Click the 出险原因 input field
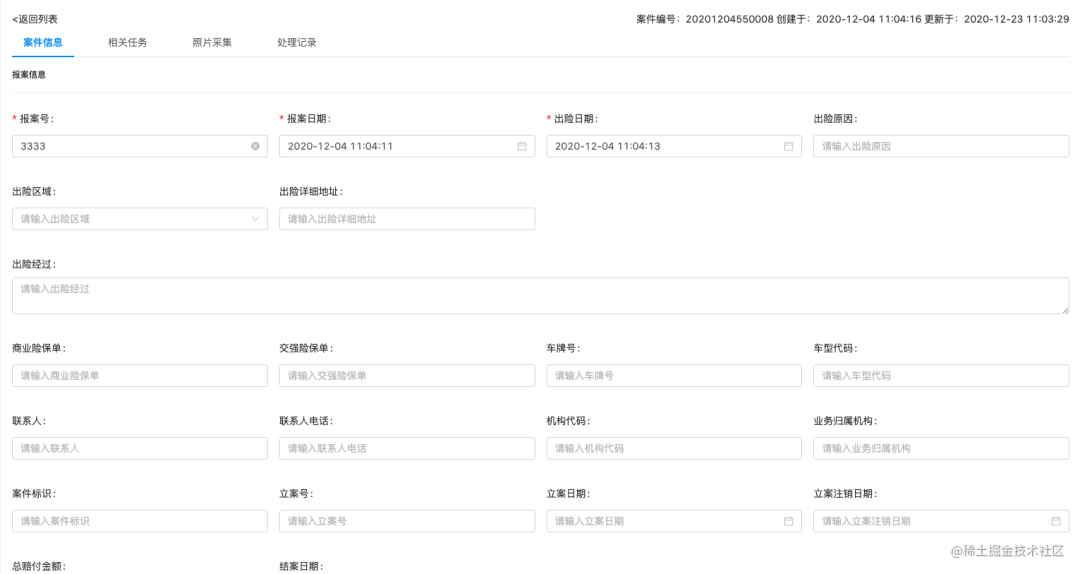The width and height of the screenshot is (1080, 574). click(941, 146)
